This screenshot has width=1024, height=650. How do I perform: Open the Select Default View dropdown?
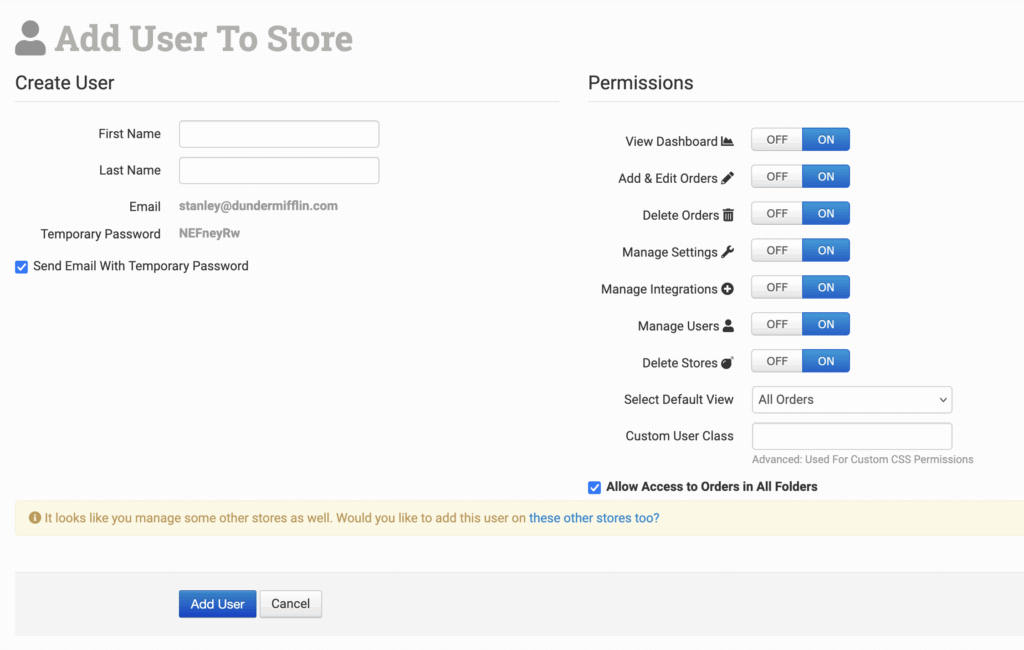(852, 400)
